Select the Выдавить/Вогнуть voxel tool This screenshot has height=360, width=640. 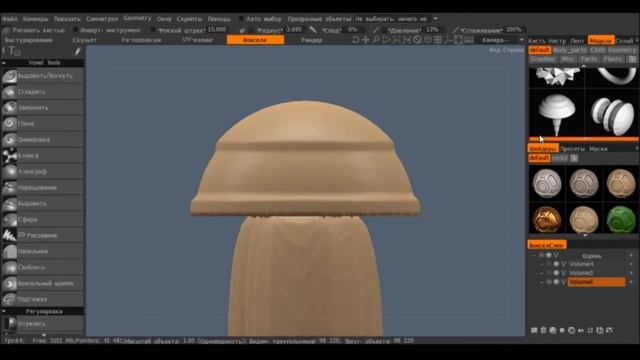tap(42, 76)
